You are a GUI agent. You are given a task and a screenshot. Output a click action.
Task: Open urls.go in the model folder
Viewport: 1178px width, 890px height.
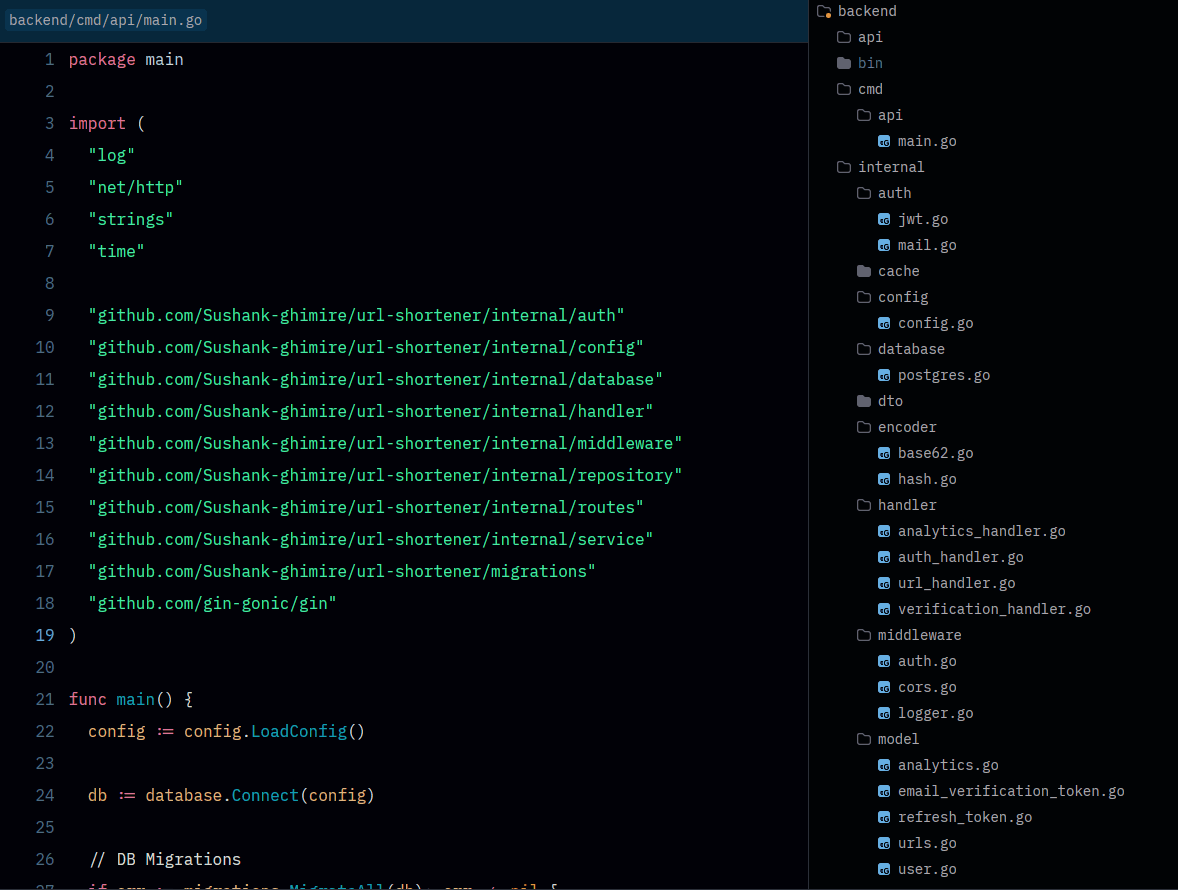[x=927, y=843]
